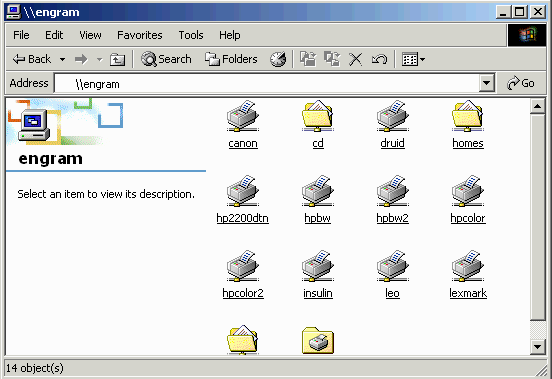Click the Go button
This screenshot has width=552, height=379.
pyautogui.click(x=521, y=83)
